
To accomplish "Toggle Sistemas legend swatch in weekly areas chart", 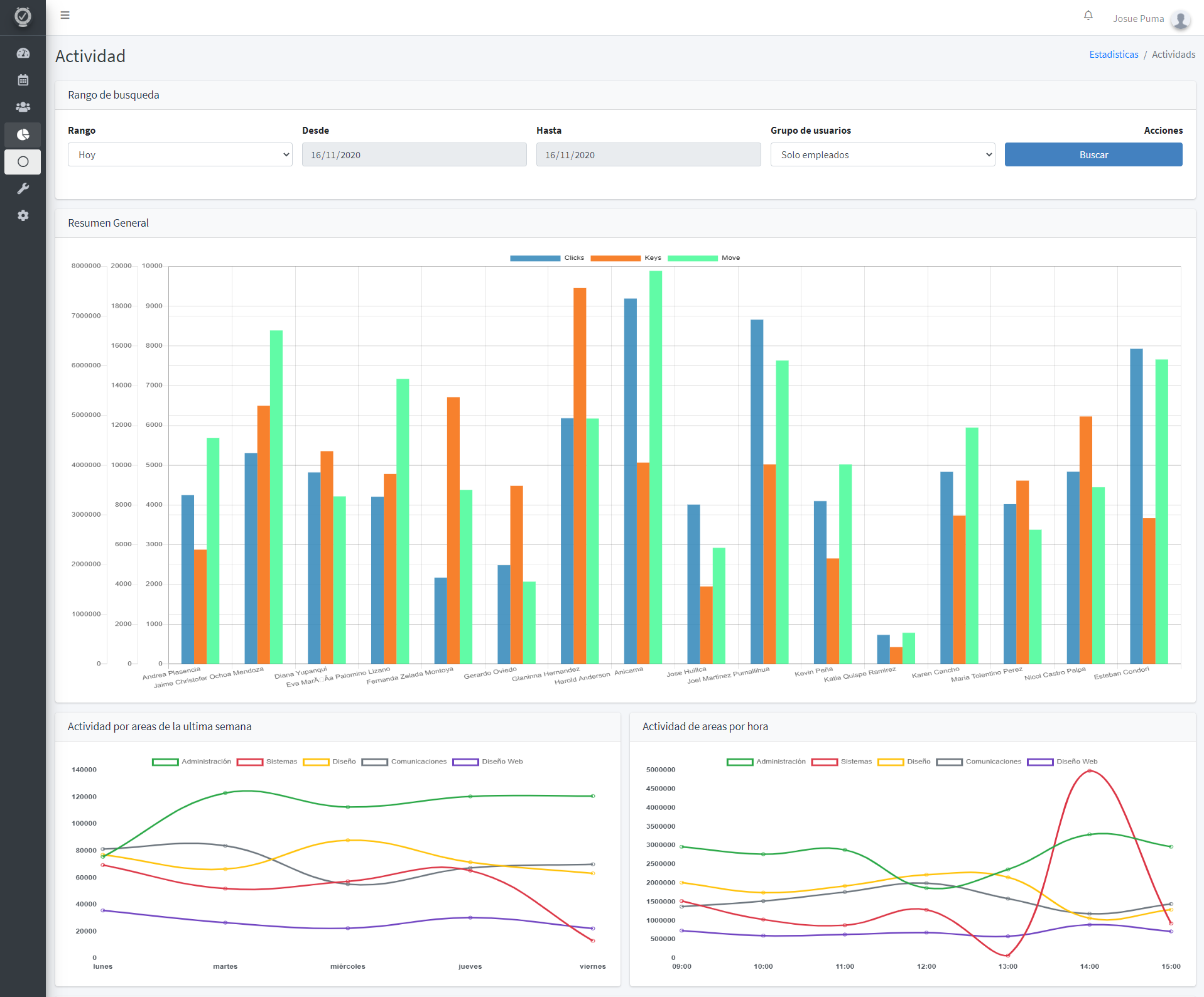I will [249, 762].
